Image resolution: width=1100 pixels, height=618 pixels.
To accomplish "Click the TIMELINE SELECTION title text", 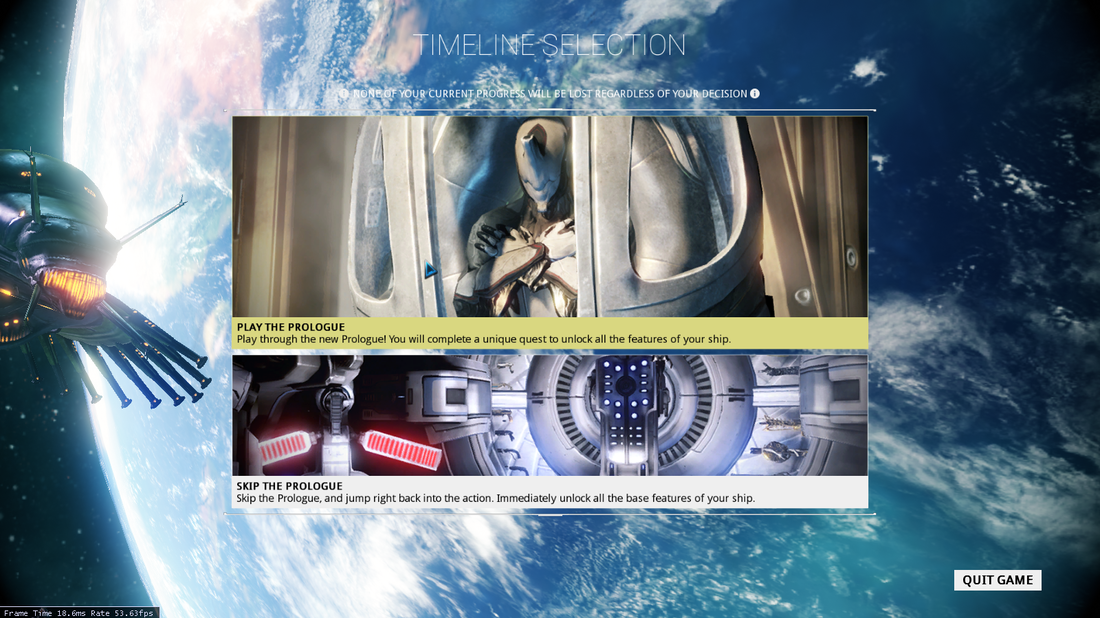I will click(550, 44).
